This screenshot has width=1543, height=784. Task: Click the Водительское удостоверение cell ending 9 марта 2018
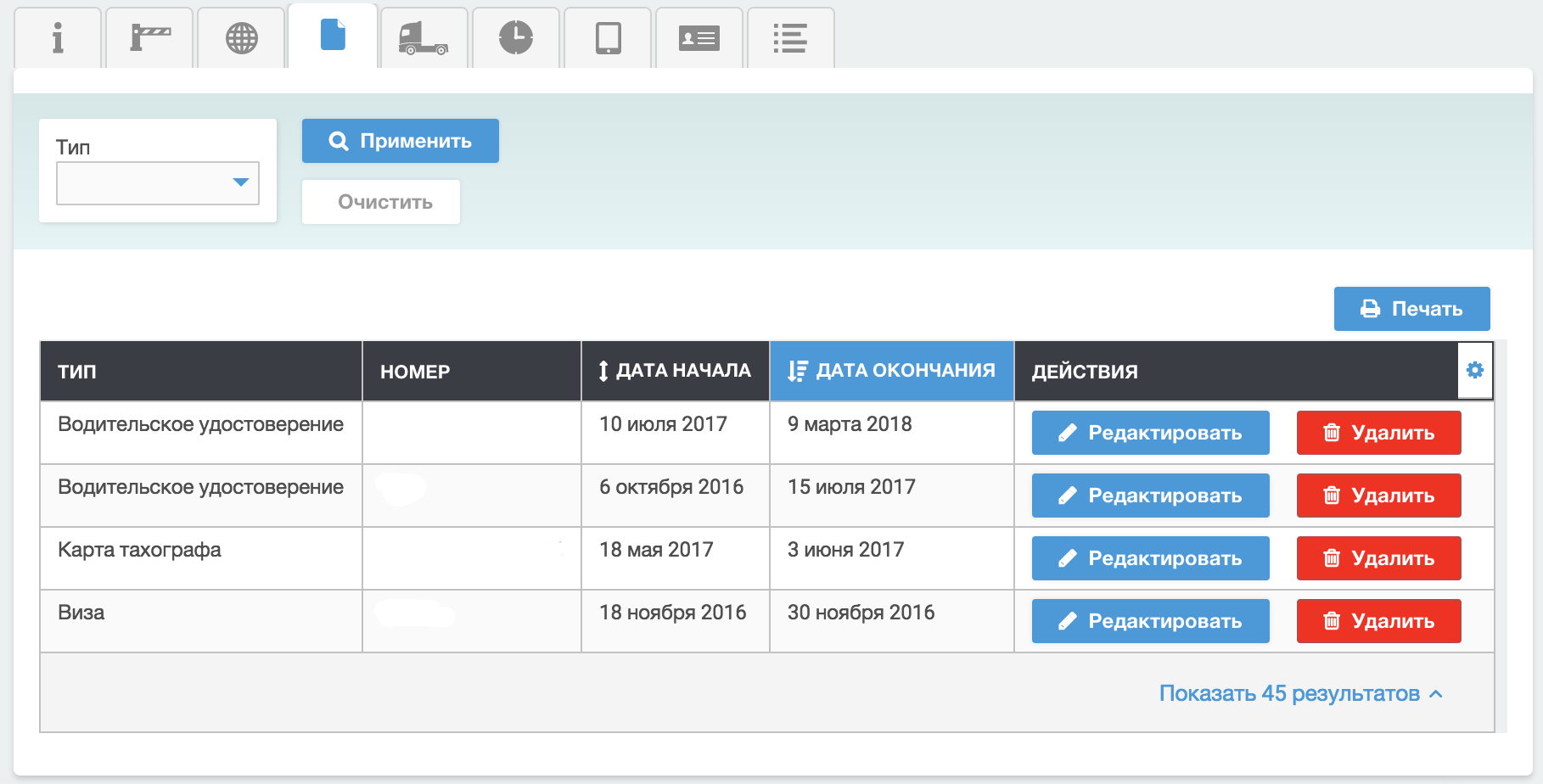pyautogui.click(x=200, y=424)
